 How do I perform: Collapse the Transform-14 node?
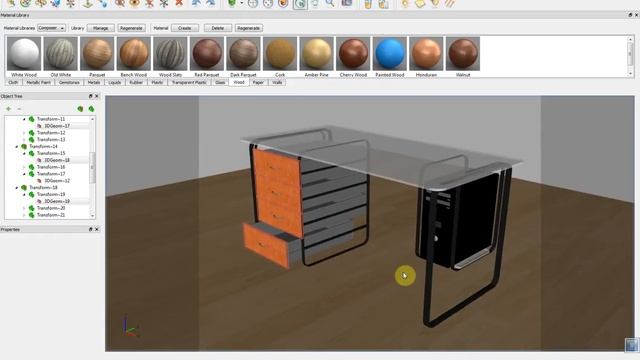tap(17, 147)
